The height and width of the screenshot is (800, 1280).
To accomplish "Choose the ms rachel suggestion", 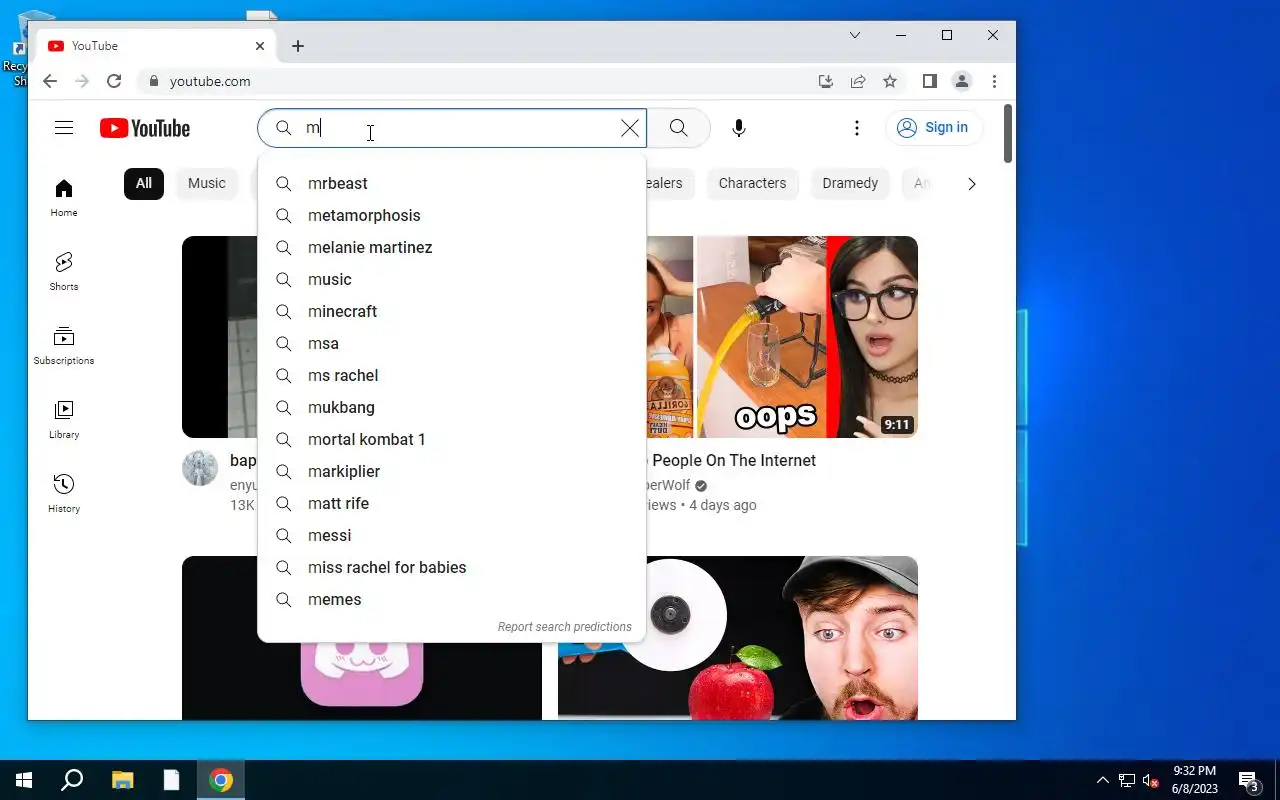I will tap(452, 376).
